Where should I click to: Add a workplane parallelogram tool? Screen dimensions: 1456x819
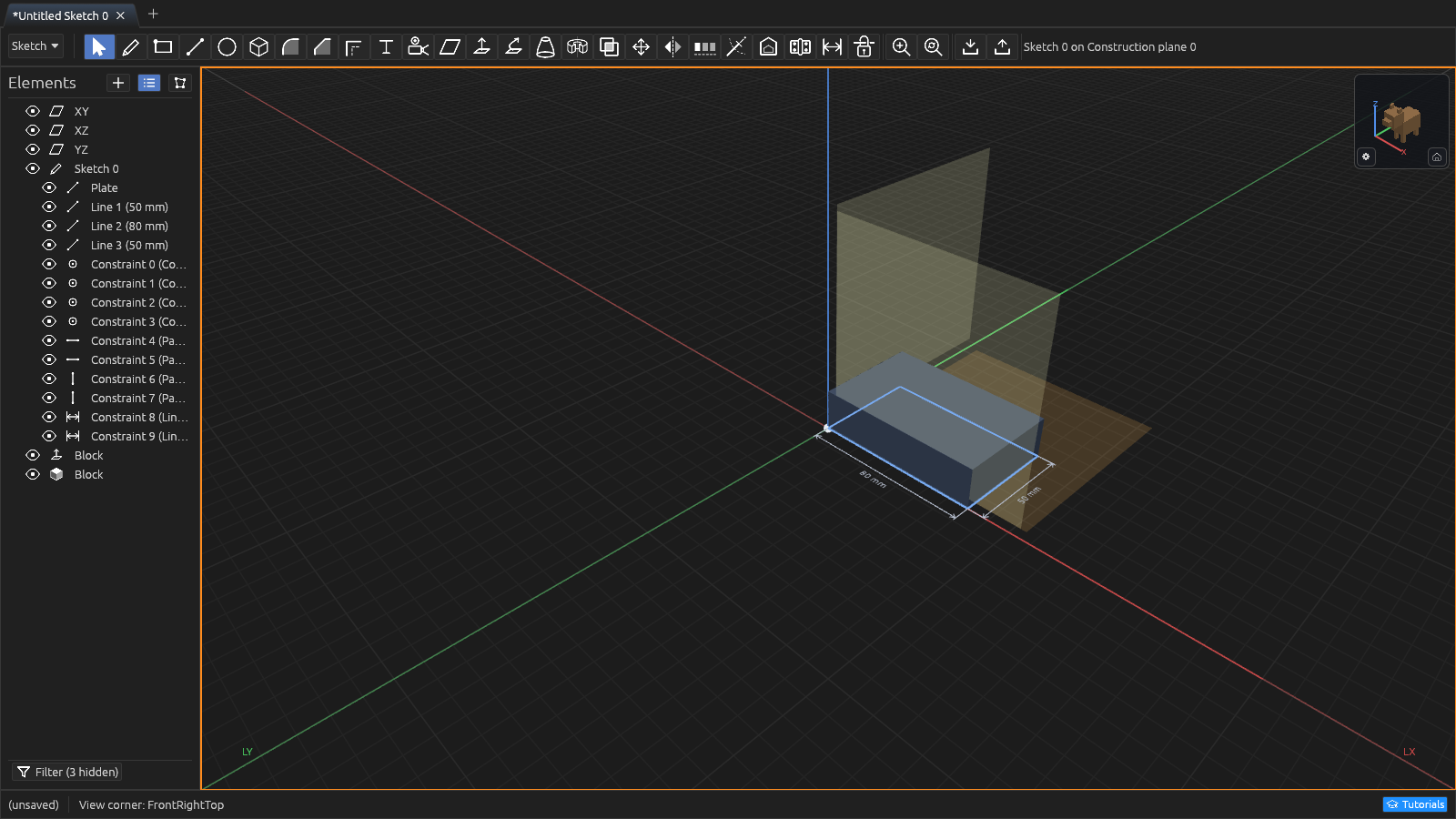[450, 46]
